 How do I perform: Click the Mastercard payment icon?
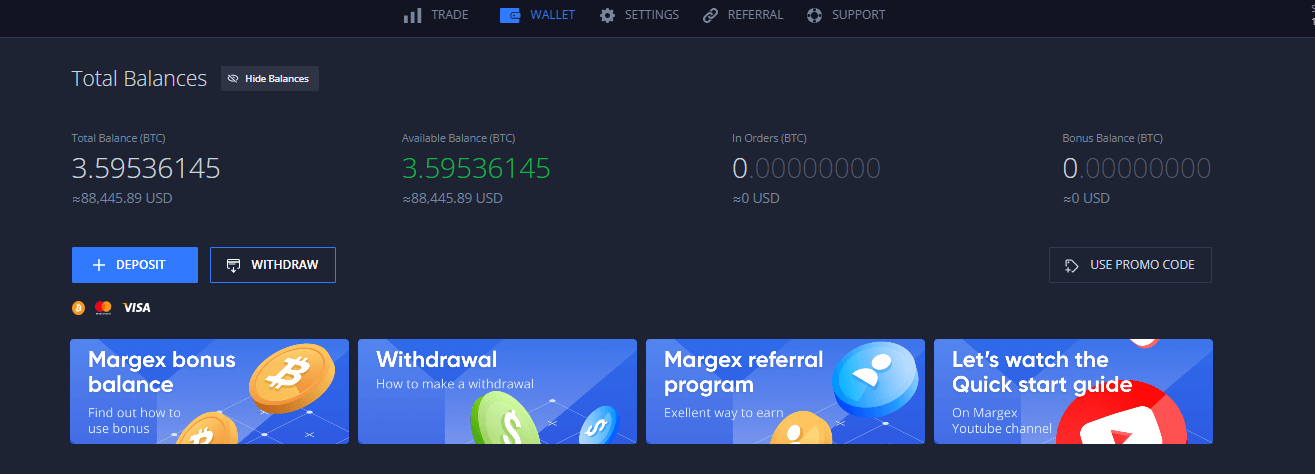(x=102, y=308)
